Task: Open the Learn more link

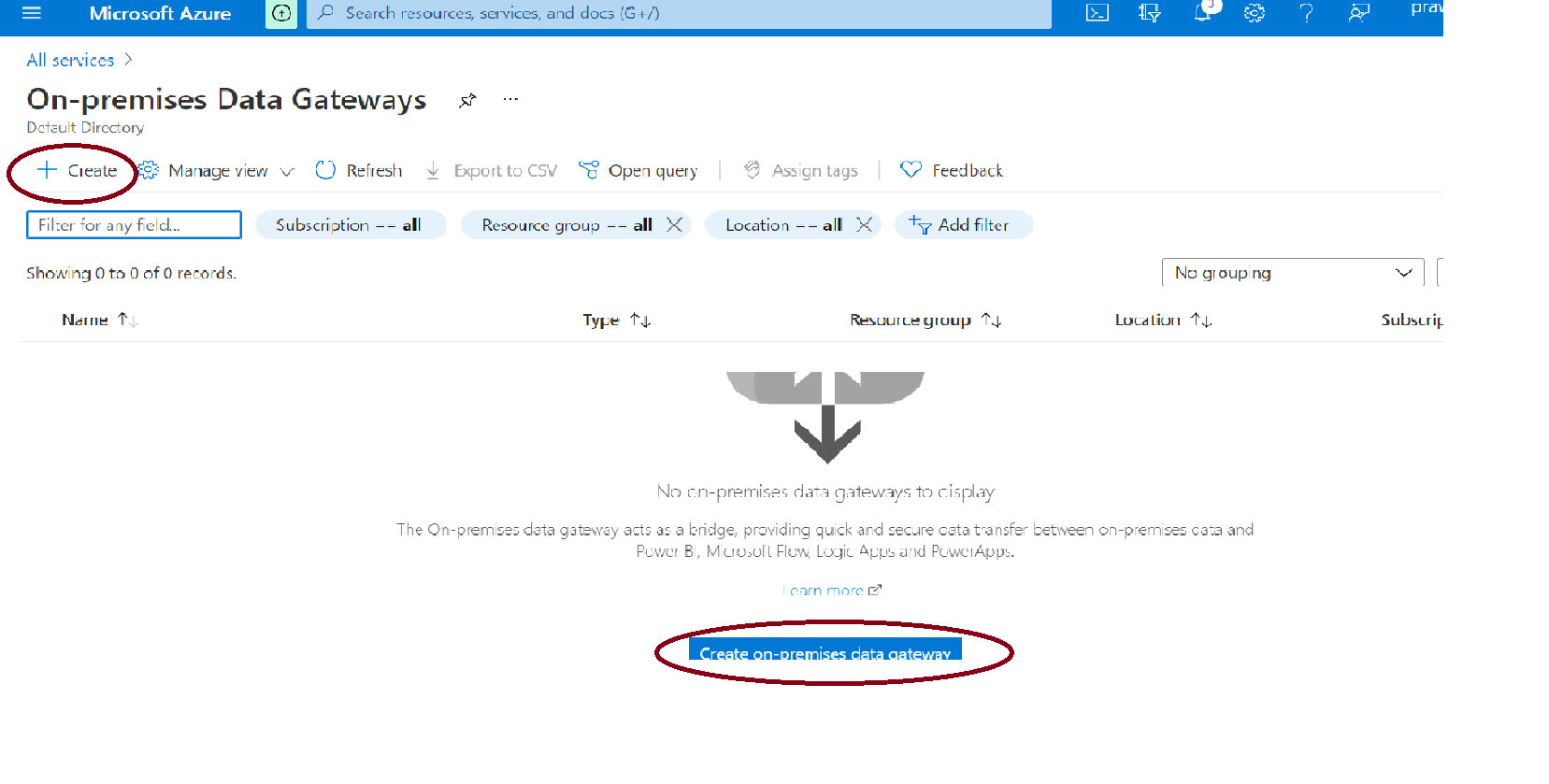Action: click(x=832, y=591)
